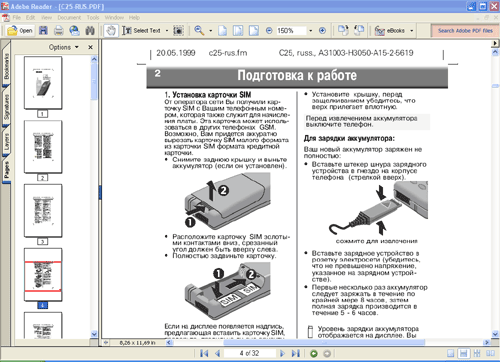The height and width of the screenshot is (362, 500).
Task: Go to the first page
Action: coord(204,353)
